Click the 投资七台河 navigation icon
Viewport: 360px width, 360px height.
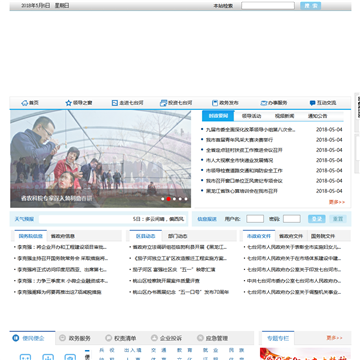point(163,103)
